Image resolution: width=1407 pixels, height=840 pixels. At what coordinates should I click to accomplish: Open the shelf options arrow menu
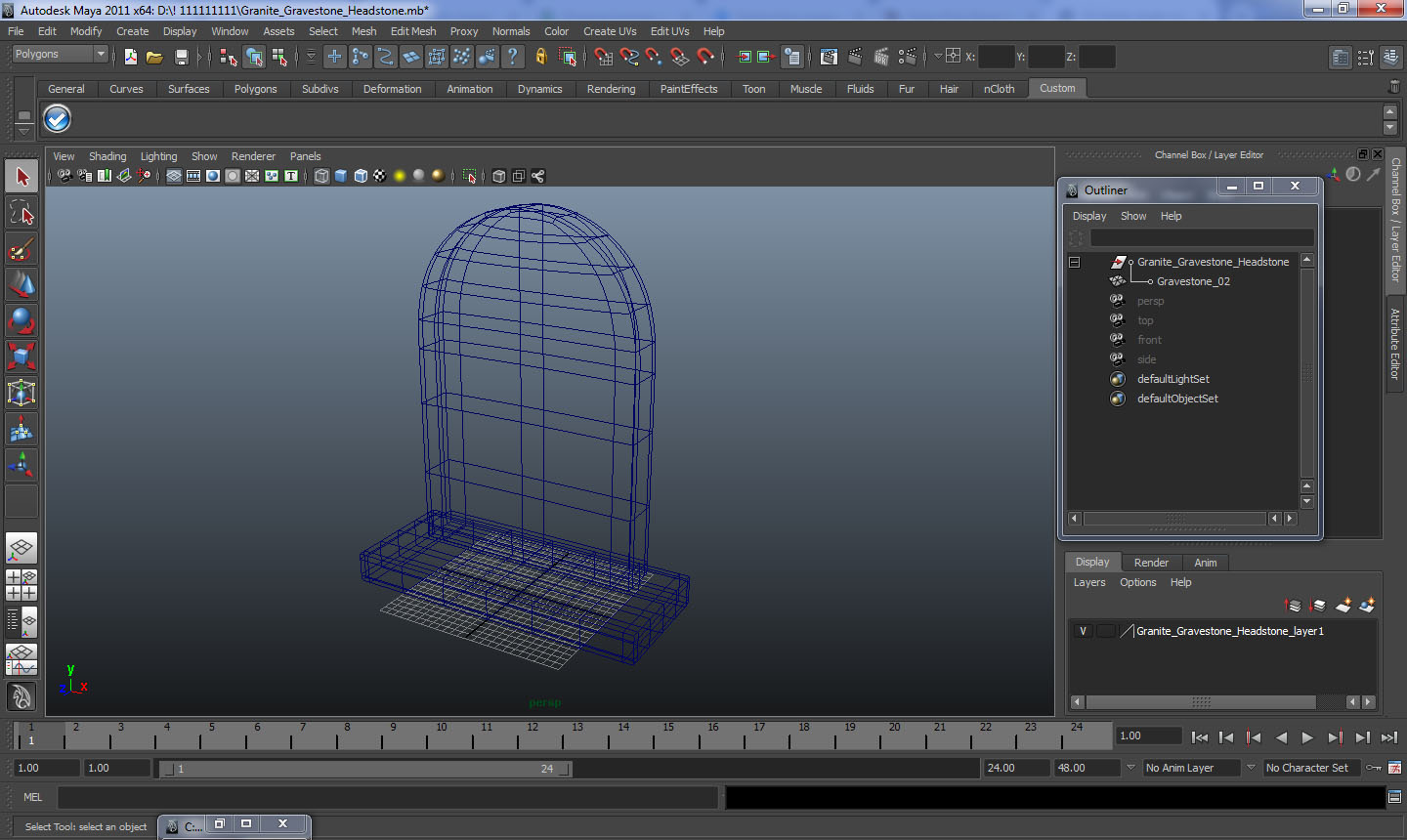point(23,130)
